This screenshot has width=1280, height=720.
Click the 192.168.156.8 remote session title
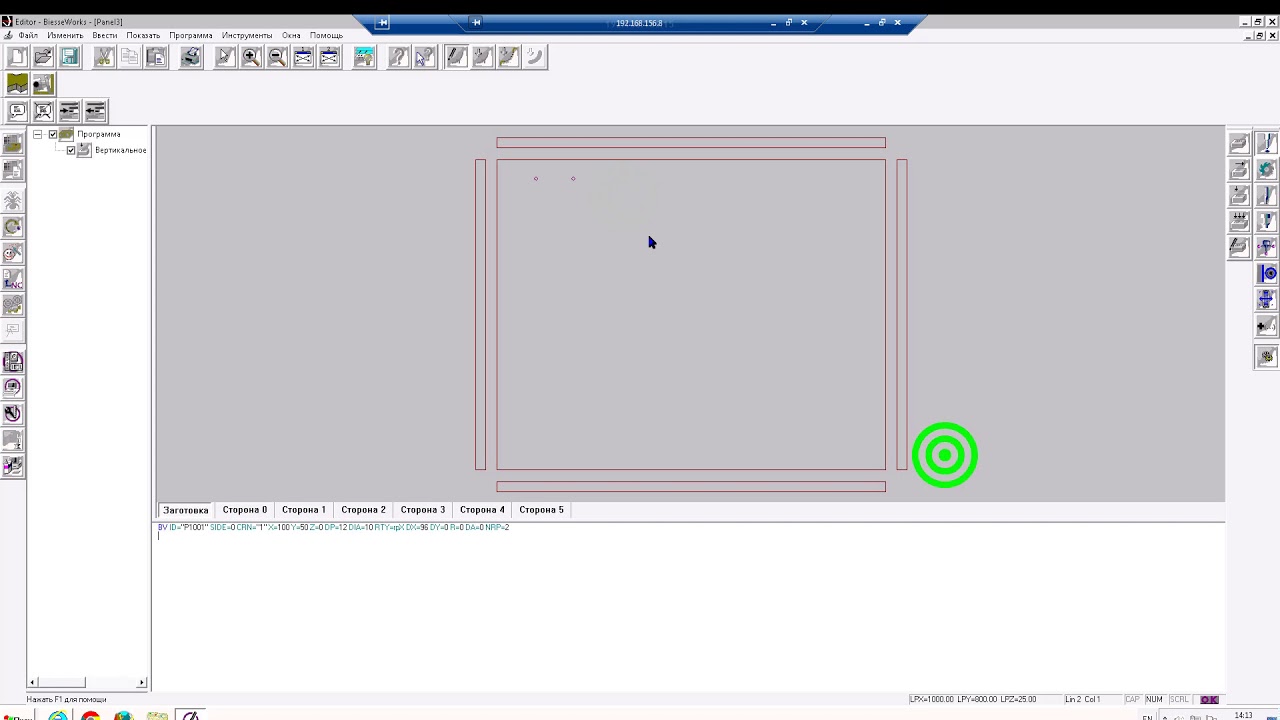(639, 23)
